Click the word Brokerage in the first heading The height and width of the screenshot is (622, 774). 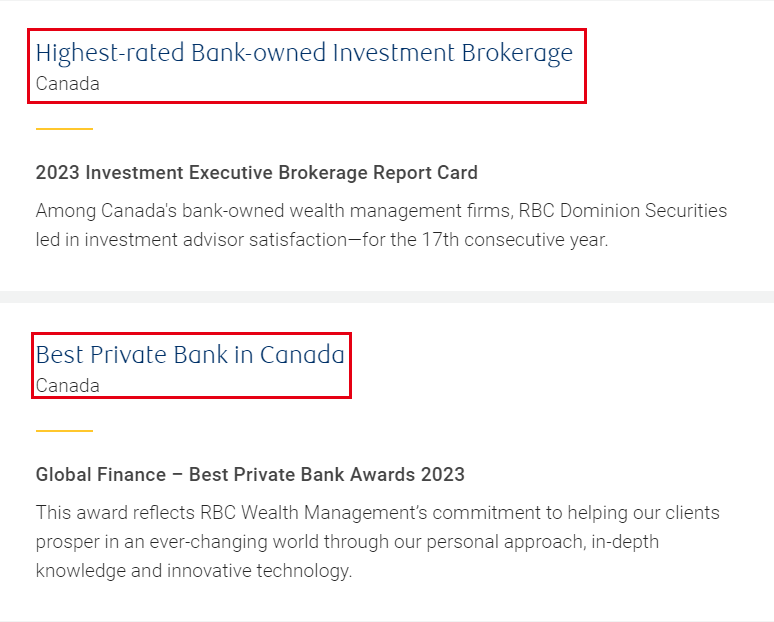click(x=517, y=53)
